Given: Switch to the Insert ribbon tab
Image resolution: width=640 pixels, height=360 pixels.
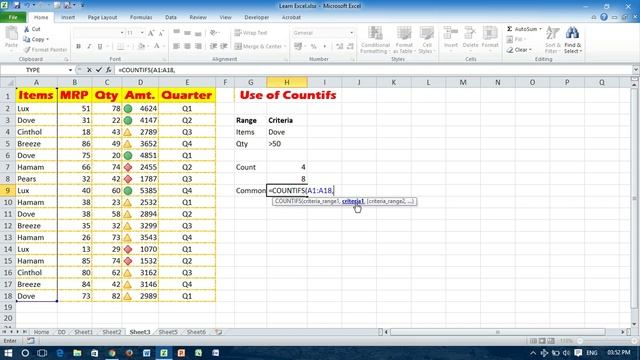Looking at the screenshot, I should (x=68, y=18).
